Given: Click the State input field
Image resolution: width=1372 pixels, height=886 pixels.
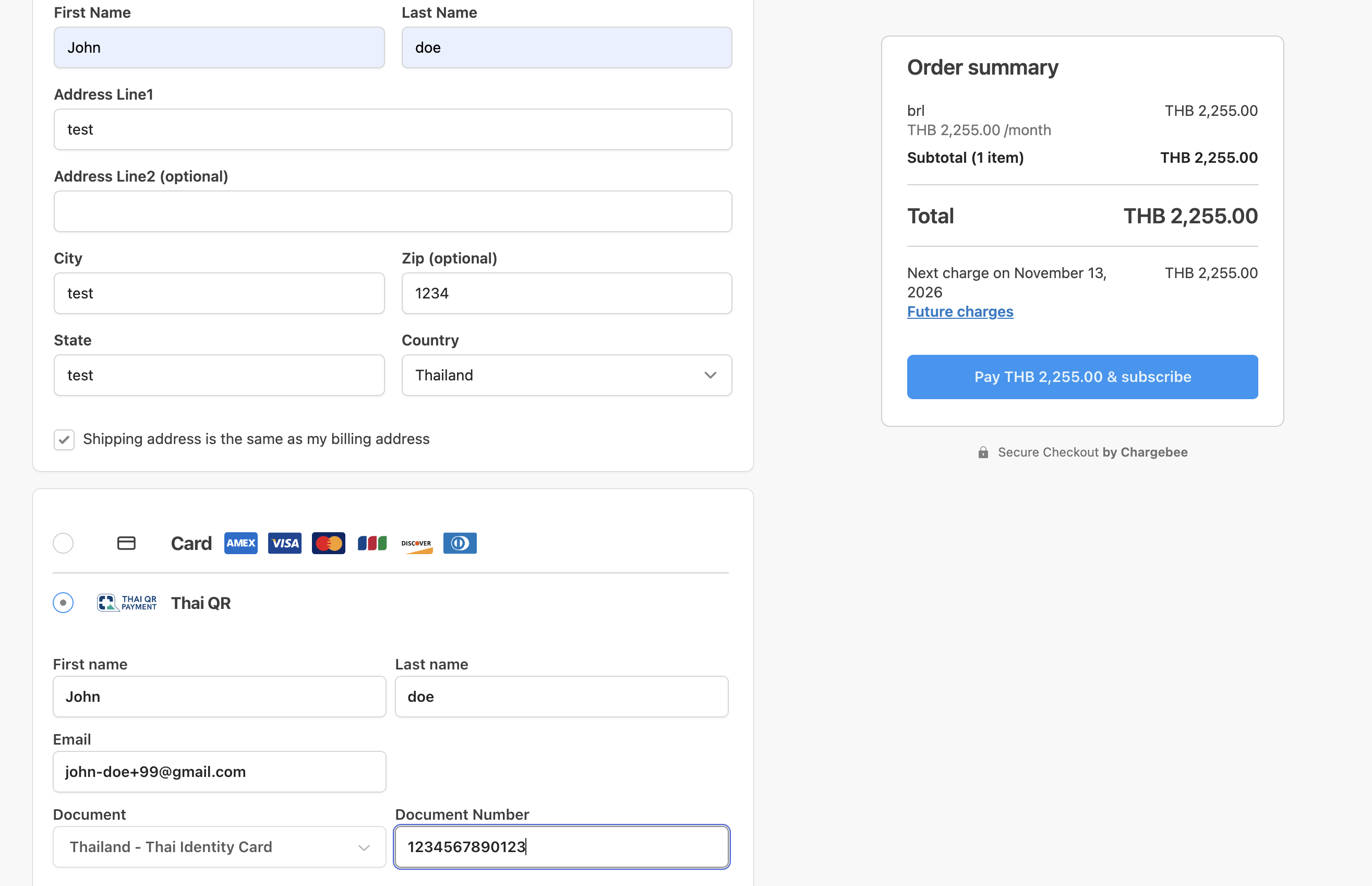Looking at the screenshot, I should 219,375.
